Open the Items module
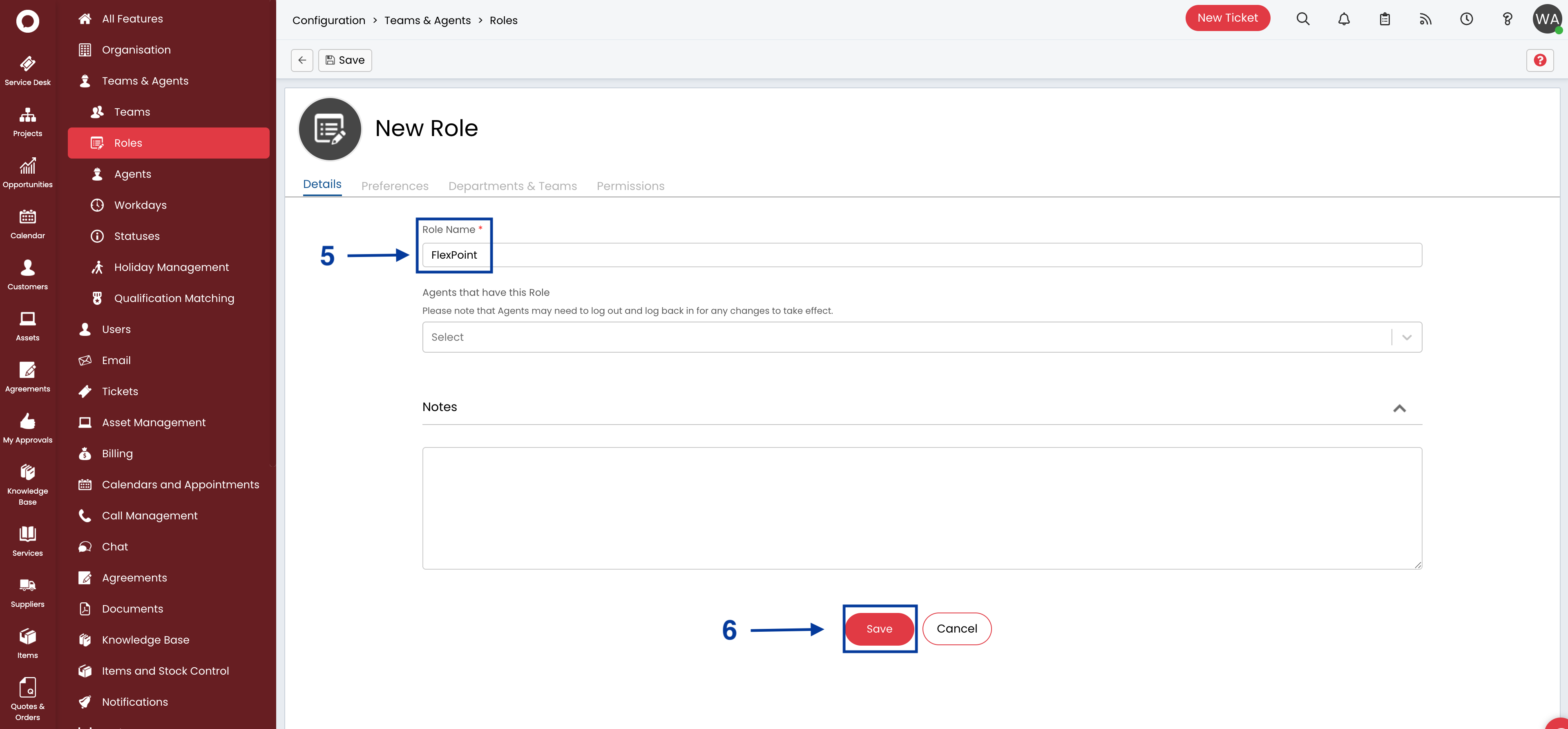This screenshot has width=1568, height=729. click(27, 644)
